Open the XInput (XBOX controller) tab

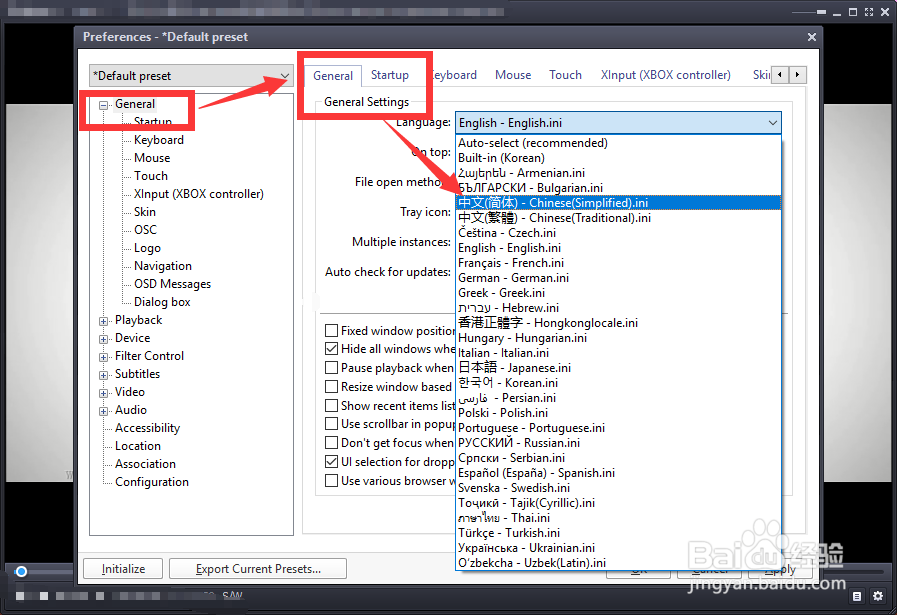tap(665, 75)
